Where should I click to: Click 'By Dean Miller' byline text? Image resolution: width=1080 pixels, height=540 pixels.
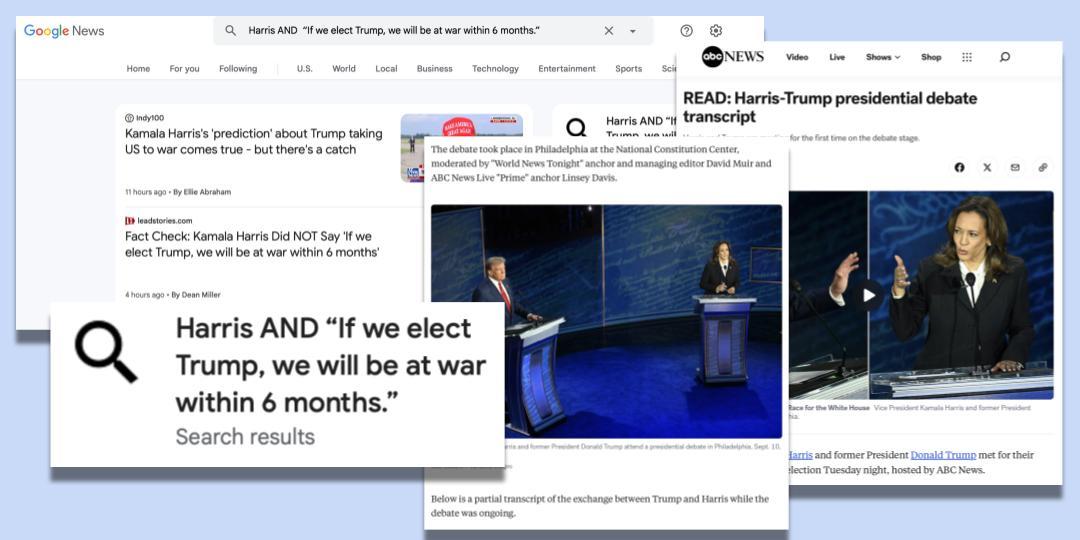click(196, 295)
